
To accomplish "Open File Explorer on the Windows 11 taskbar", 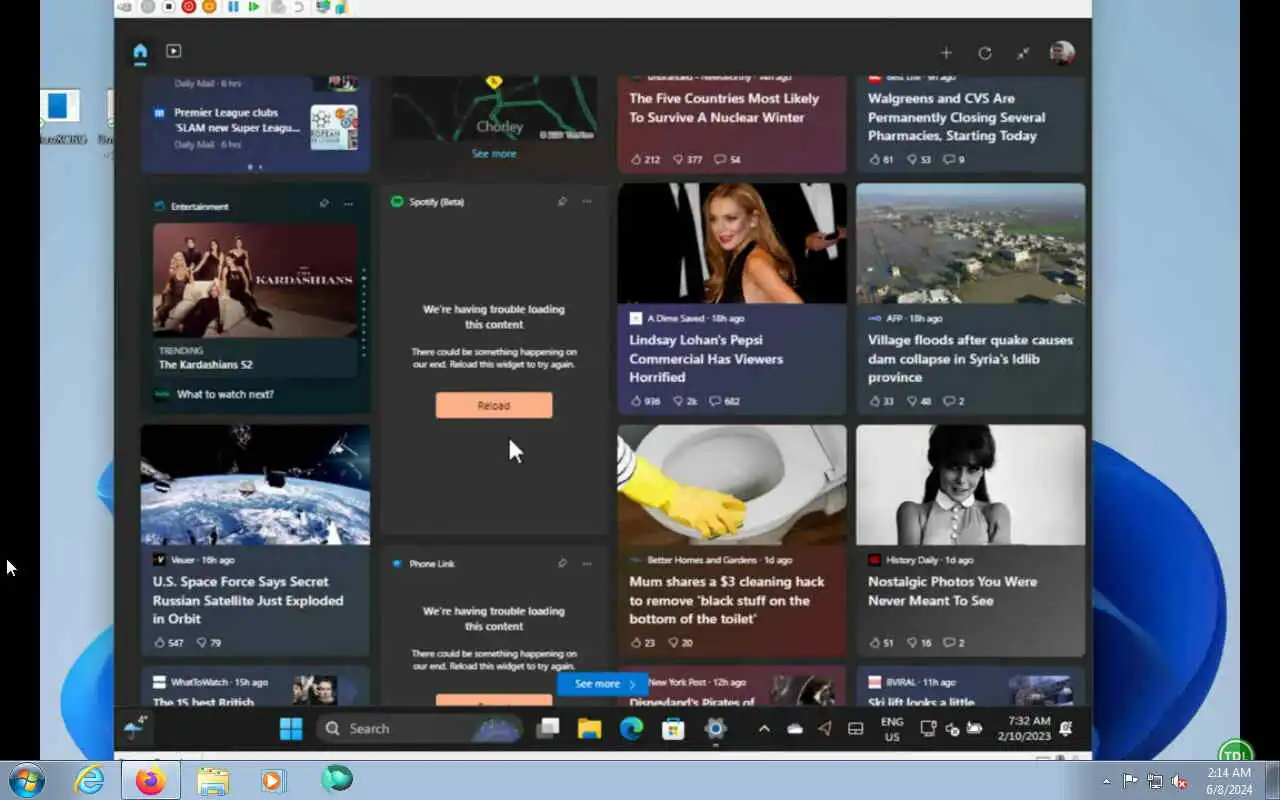I will tap(589, 729).
